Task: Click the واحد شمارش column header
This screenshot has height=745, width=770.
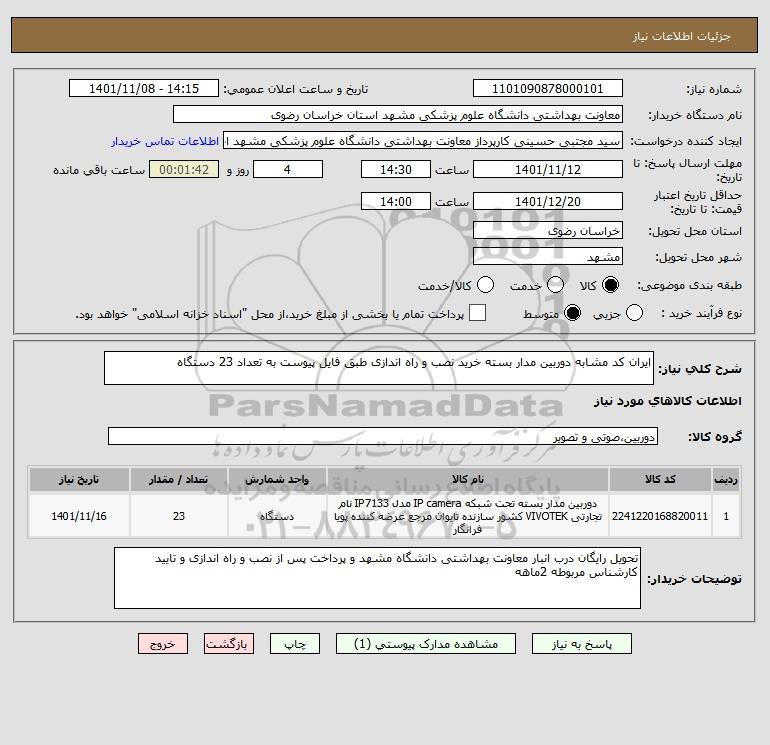Action: (277, 479)
